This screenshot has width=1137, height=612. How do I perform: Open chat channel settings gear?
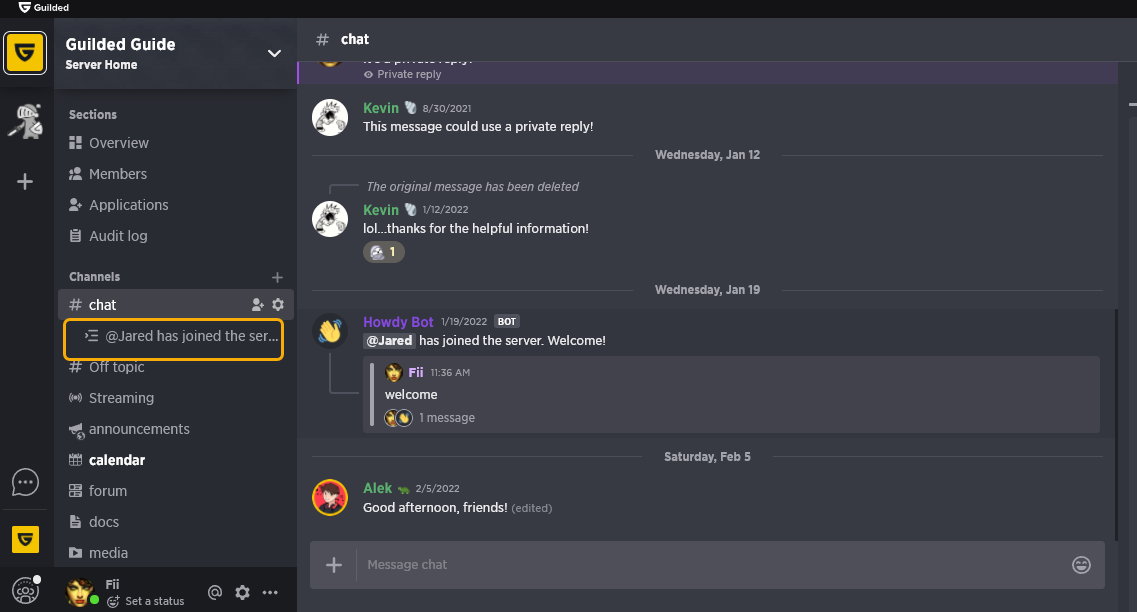[x=278, y=305]
